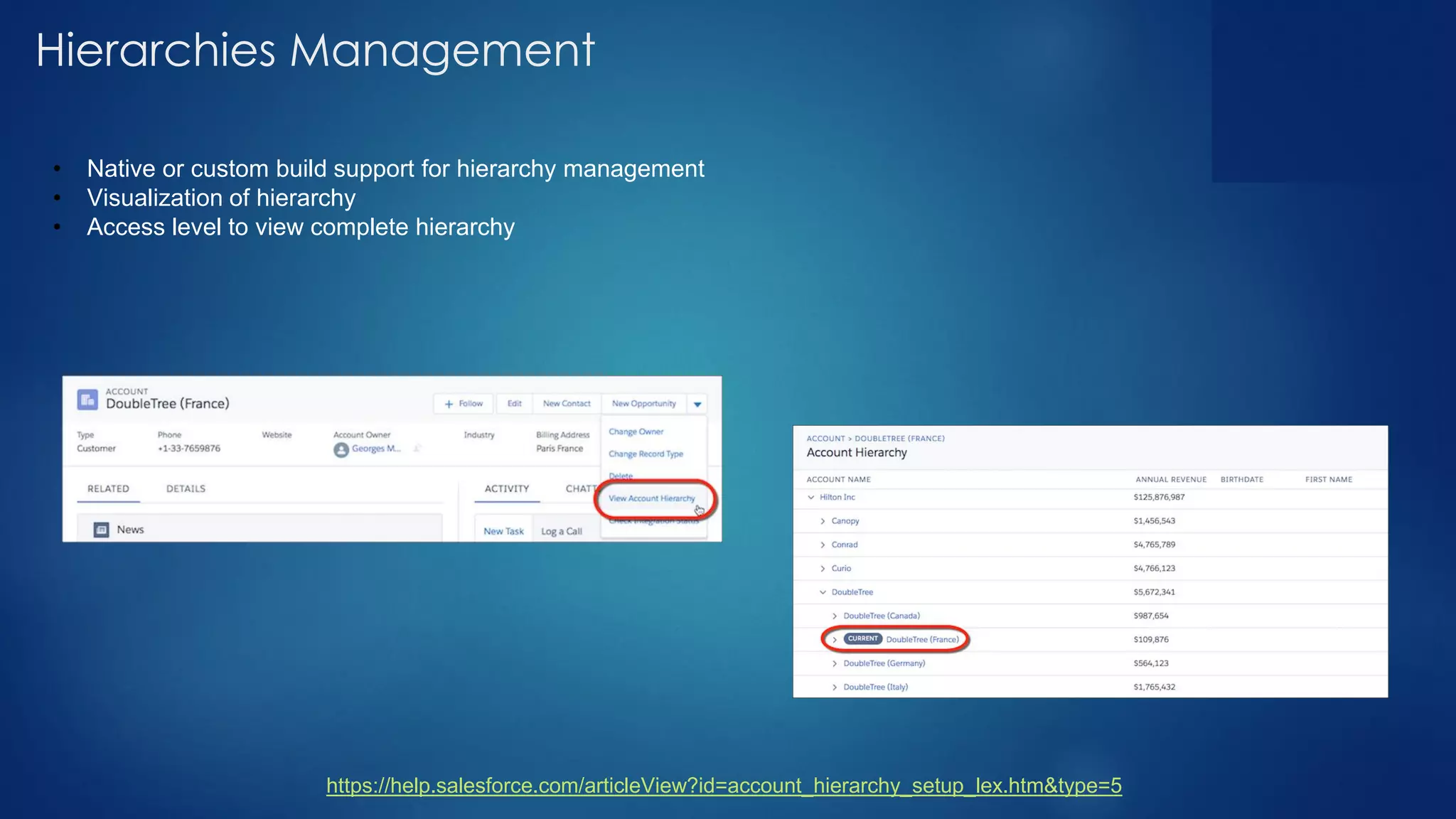Click the New Opportunity button
1456x819 pixels.
coord(644,404)
